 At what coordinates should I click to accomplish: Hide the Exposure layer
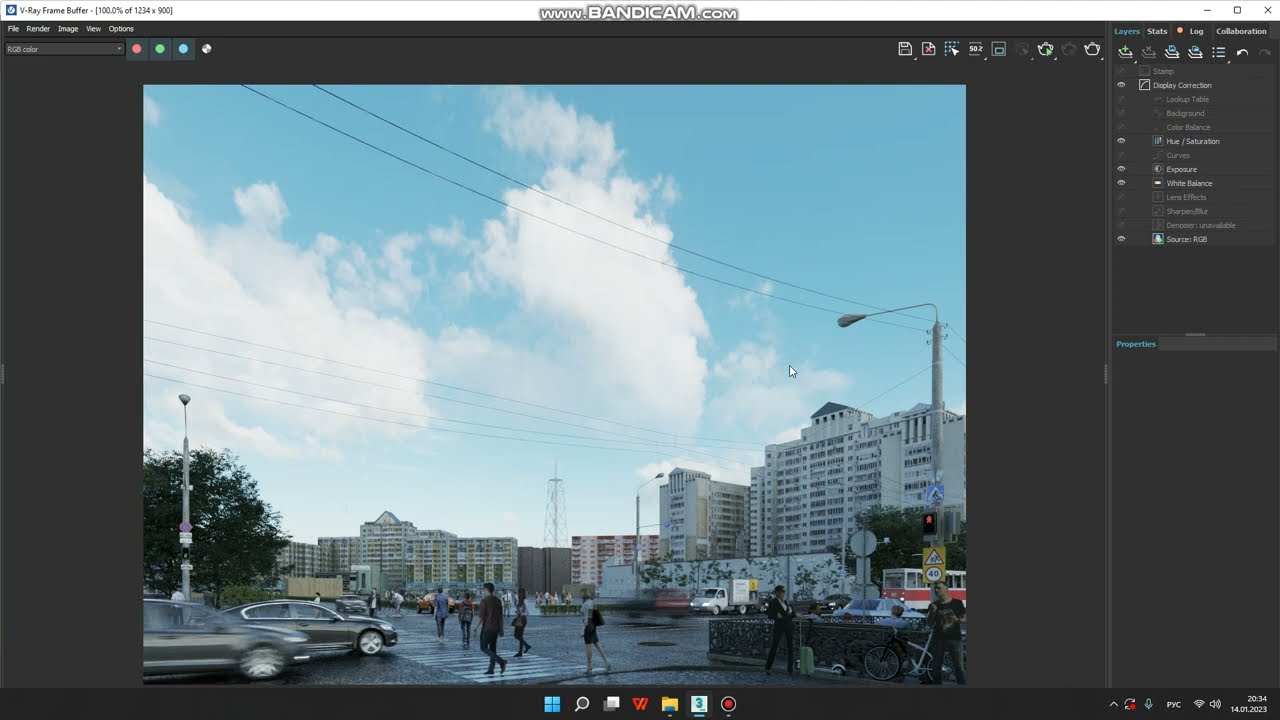[1121, 169]
